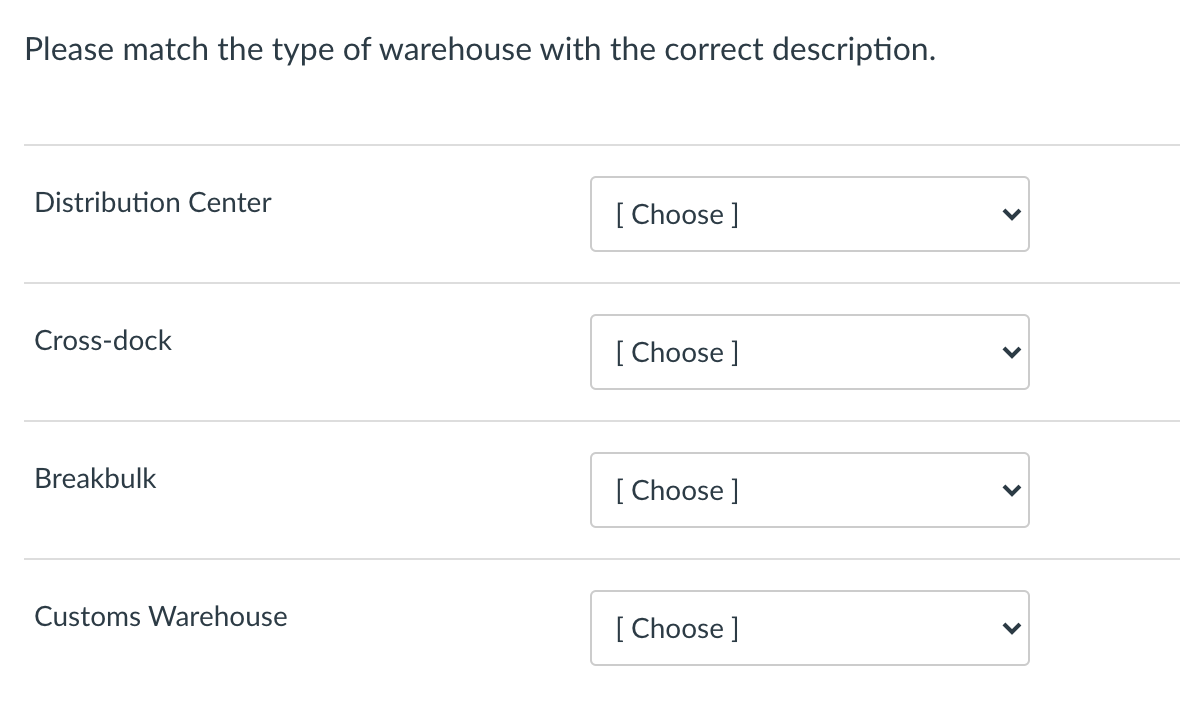Click the Cross-dock label
Viewport: 1180px width, 722px height.
tap(102, 340)
